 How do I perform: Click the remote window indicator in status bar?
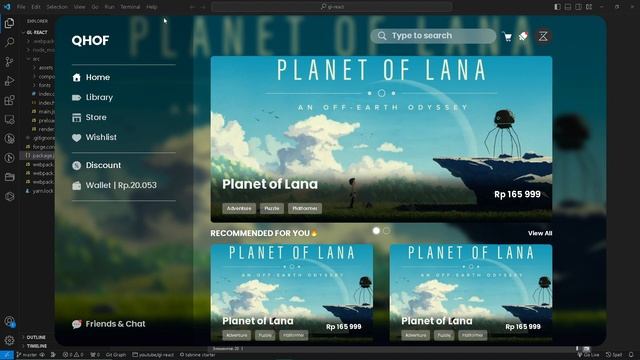point(7,355)
